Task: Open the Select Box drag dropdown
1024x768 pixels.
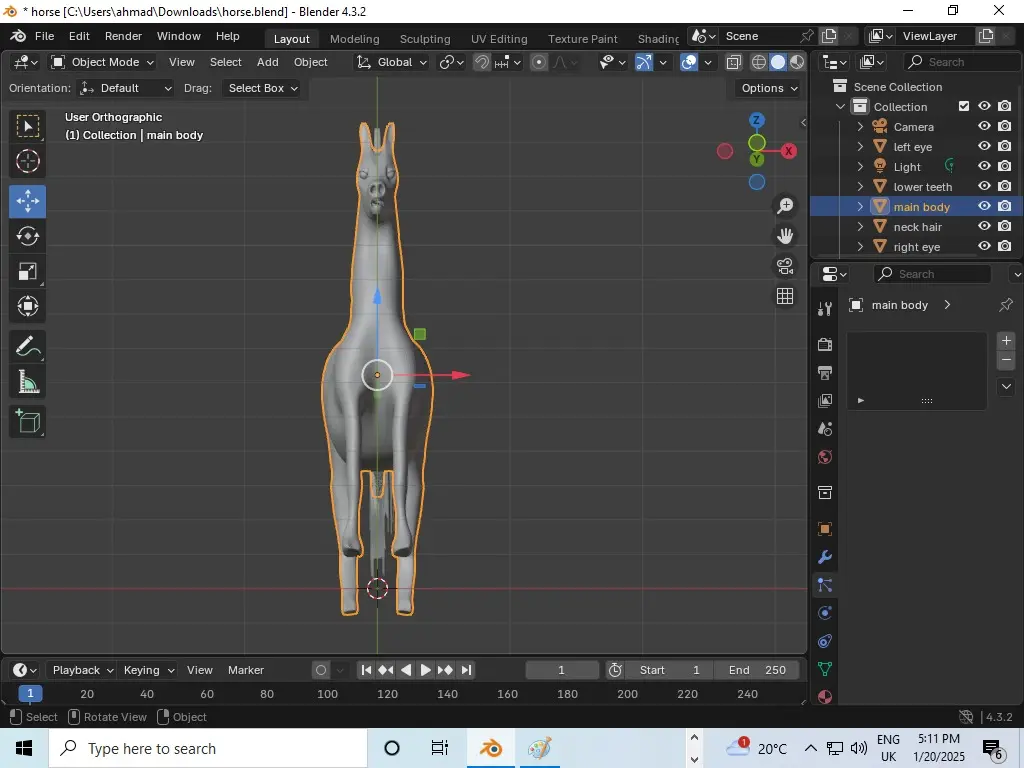Action: tap(263, 88)
